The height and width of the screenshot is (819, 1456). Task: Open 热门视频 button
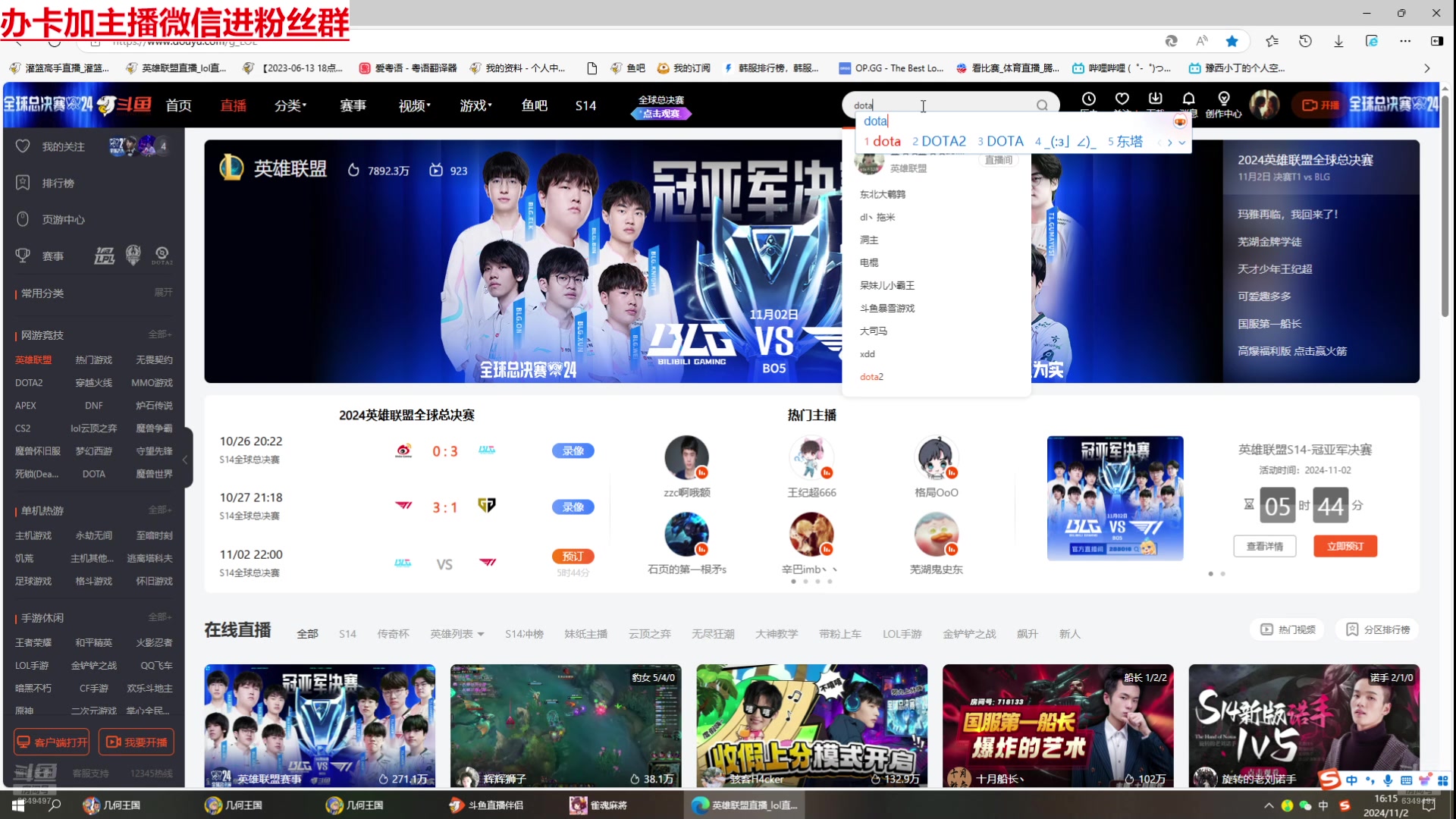coord(1287,629)
